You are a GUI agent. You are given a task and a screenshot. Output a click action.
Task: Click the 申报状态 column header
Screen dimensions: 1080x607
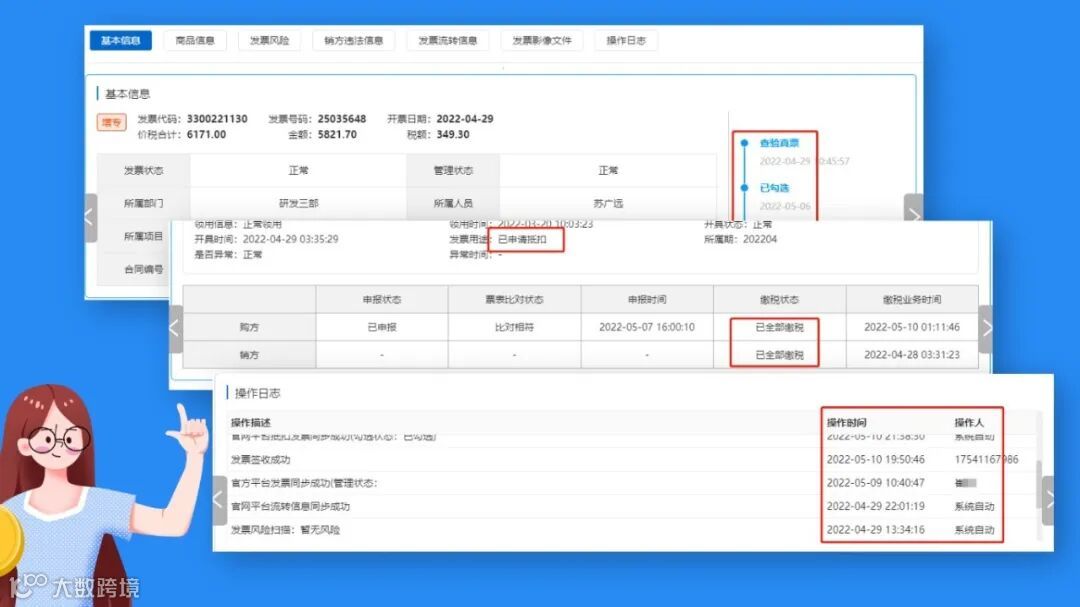pos(382,300)
